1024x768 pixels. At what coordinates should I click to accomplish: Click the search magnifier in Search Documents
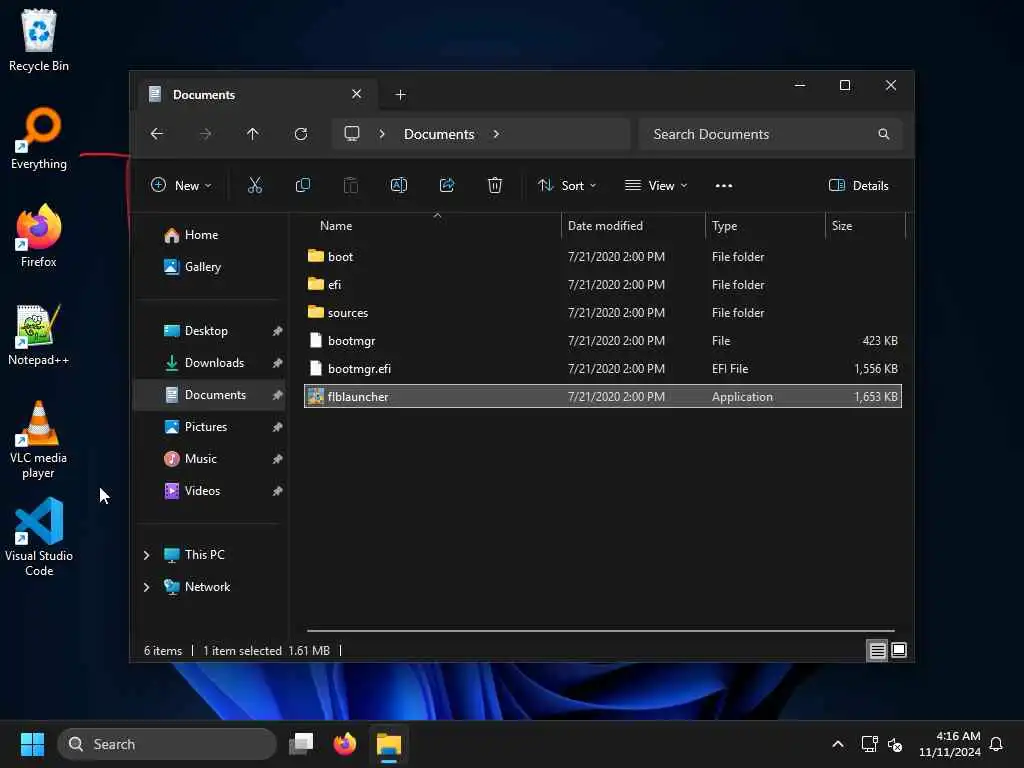(884, 134)
